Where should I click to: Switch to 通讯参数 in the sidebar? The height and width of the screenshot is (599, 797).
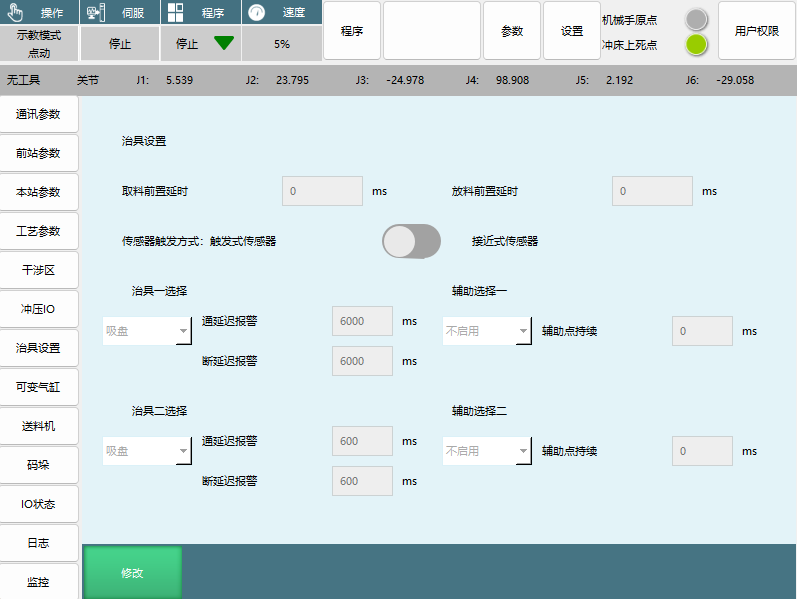[x=39, y=114]
